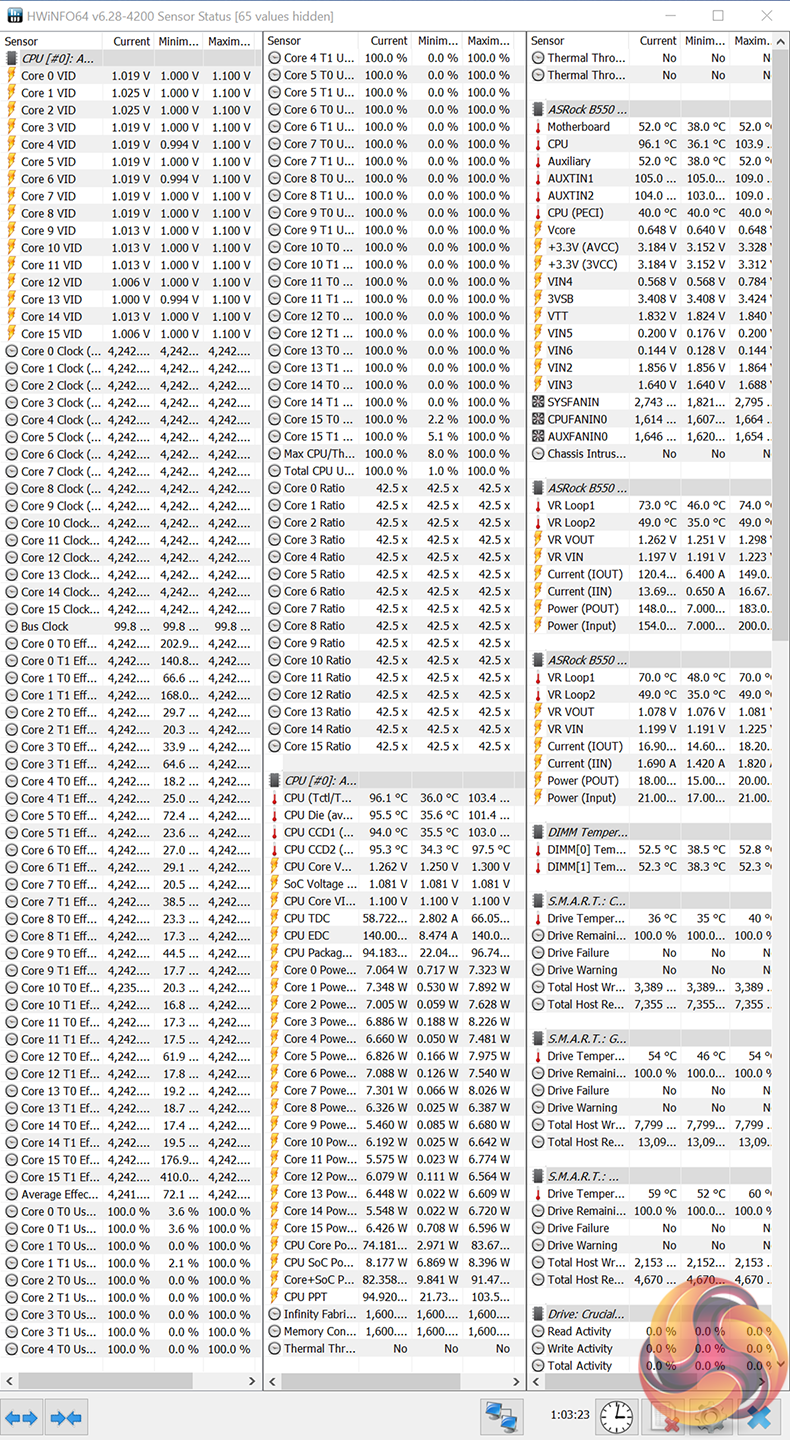
Task: Click the circle icon of Chassis Intrus... row
Action: coord(538,454)
